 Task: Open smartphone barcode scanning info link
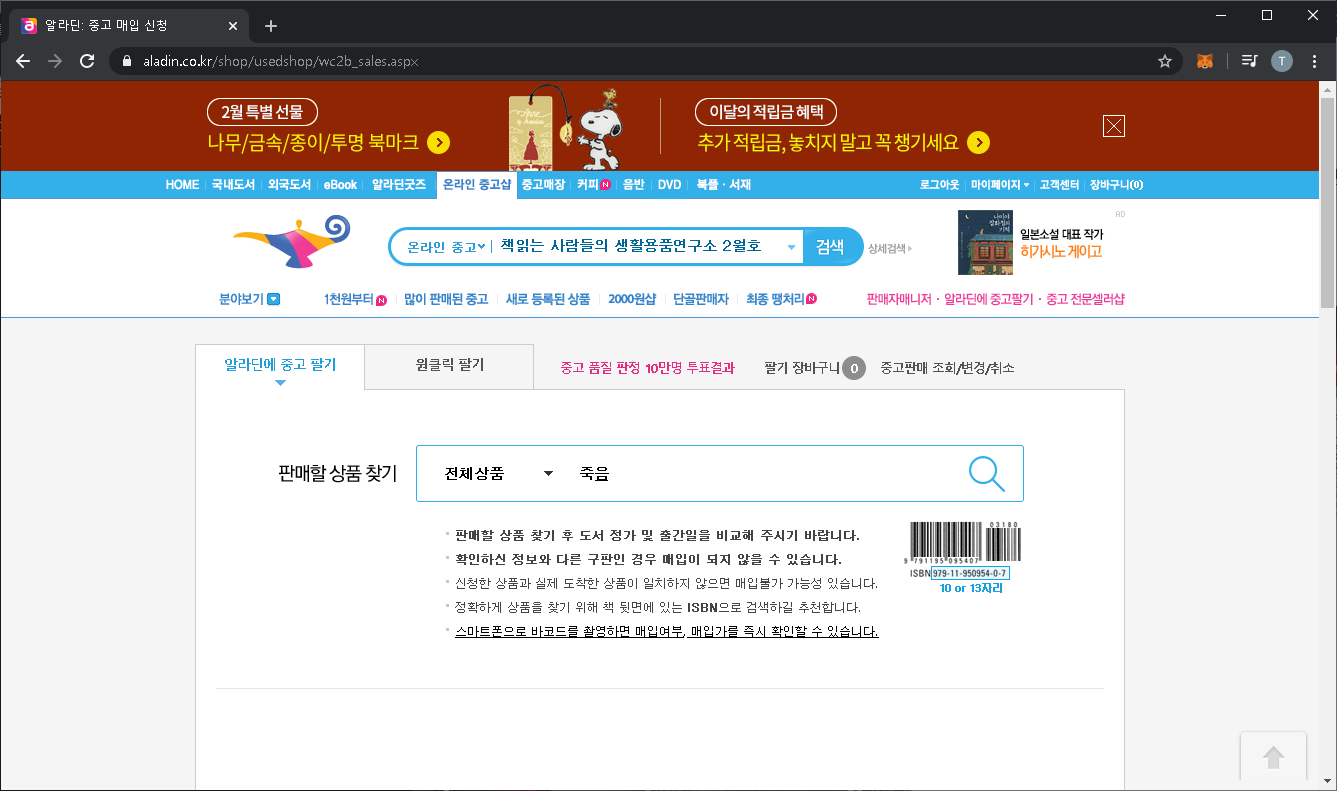(x=667, y=632)
